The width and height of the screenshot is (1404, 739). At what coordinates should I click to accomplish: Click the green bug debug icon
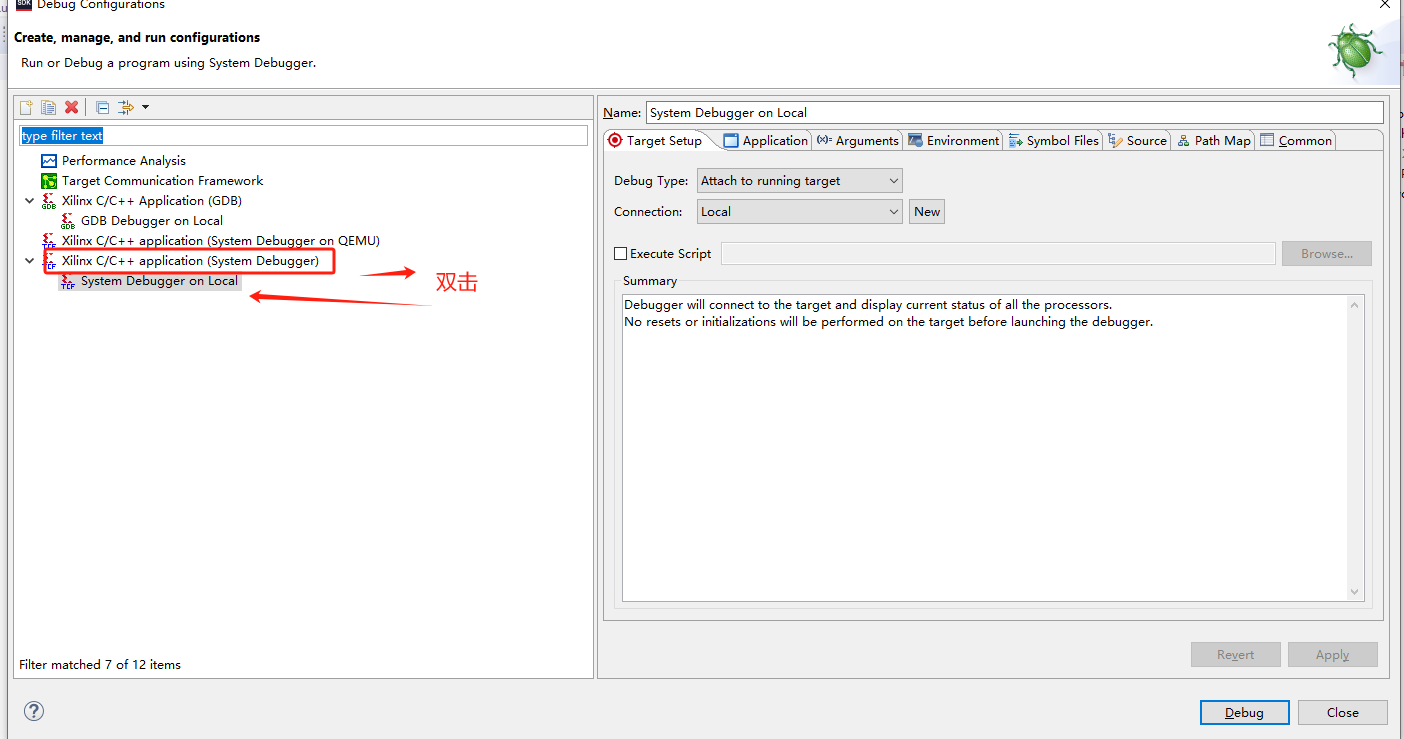pyautogui.click(x=1355, y=50)
